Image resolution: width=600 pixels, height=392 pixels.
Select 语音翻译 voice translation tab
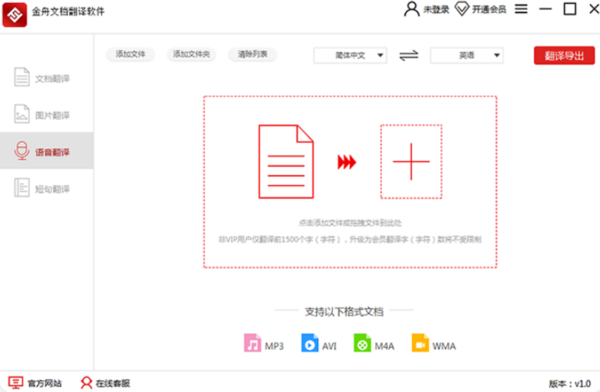[47, 151]
